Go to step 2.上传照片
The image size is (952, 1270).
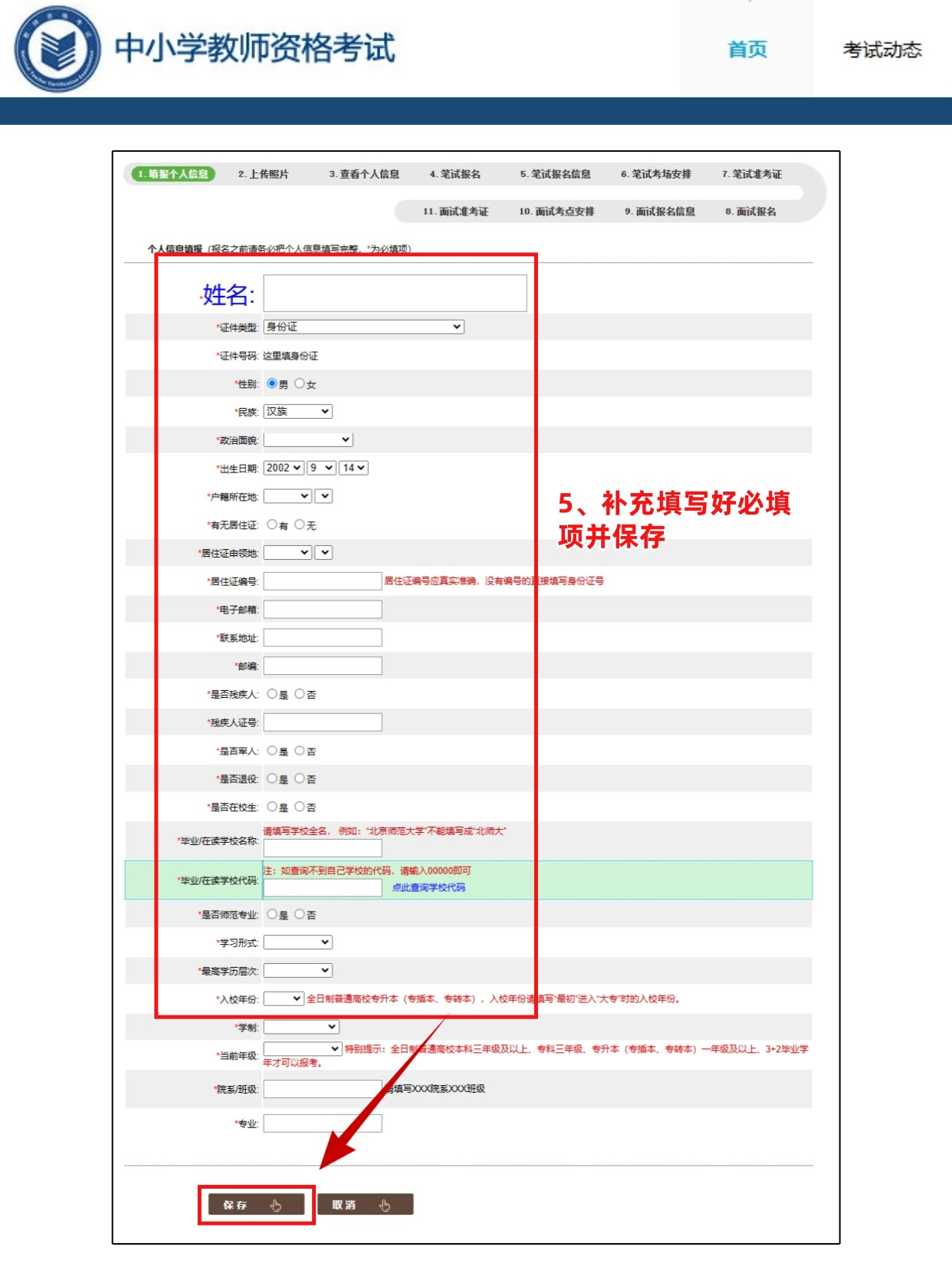pyautogui.click(x=263, y=174)
